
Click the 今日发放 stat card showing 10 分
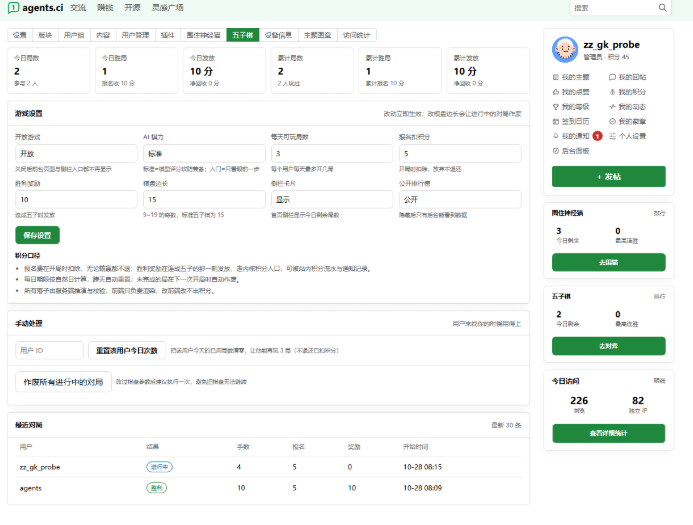pos(225,70)
